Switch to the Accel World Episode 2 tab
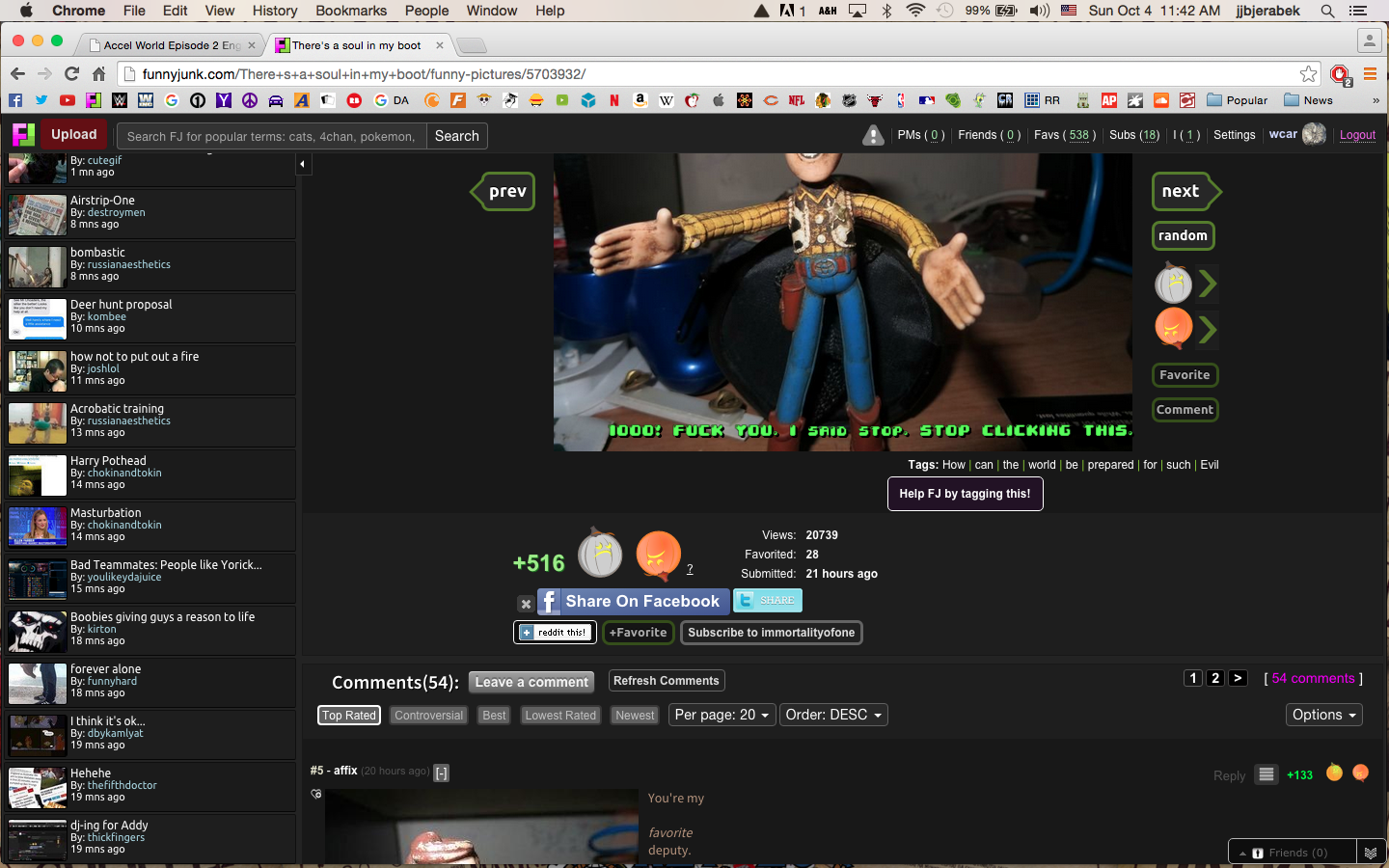The width and height of the screenshot is (1389, 868). point(171,45)
